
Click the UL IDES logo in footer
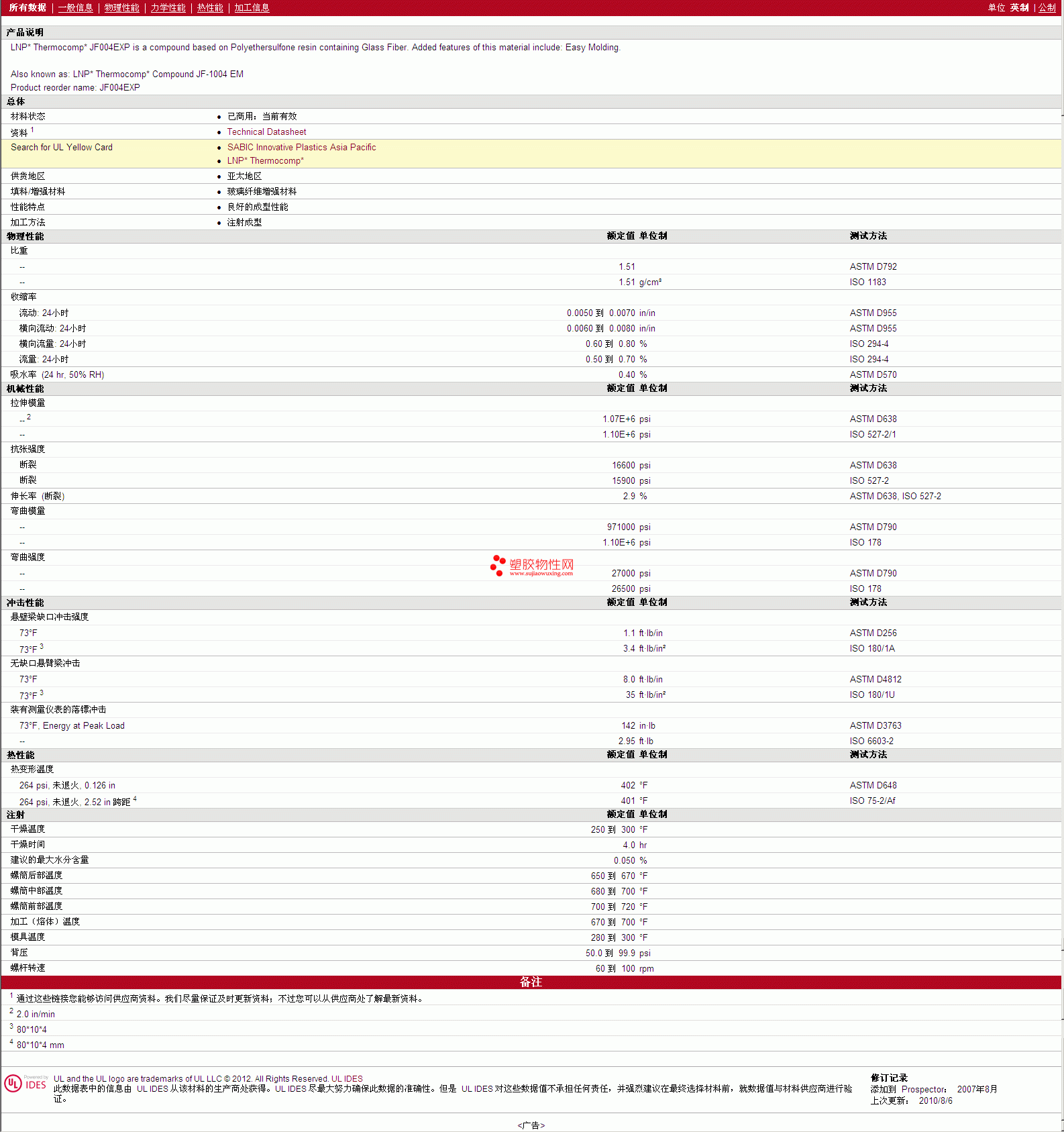tap(25, 1084)
